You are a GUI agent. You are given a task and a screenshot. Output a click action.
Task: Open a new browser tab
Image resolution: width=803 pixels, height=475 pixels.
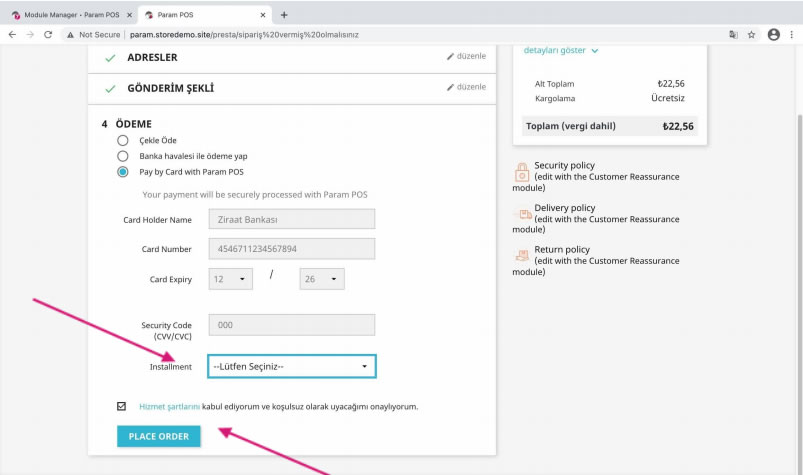tap(284, 15)
